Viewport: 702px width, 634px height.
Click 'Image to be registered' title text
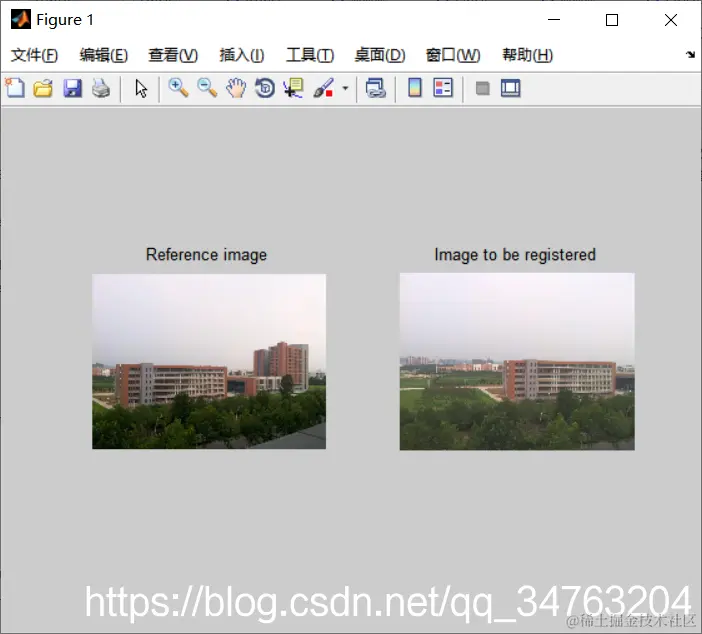pyautogui.click(x=515, y=254)
